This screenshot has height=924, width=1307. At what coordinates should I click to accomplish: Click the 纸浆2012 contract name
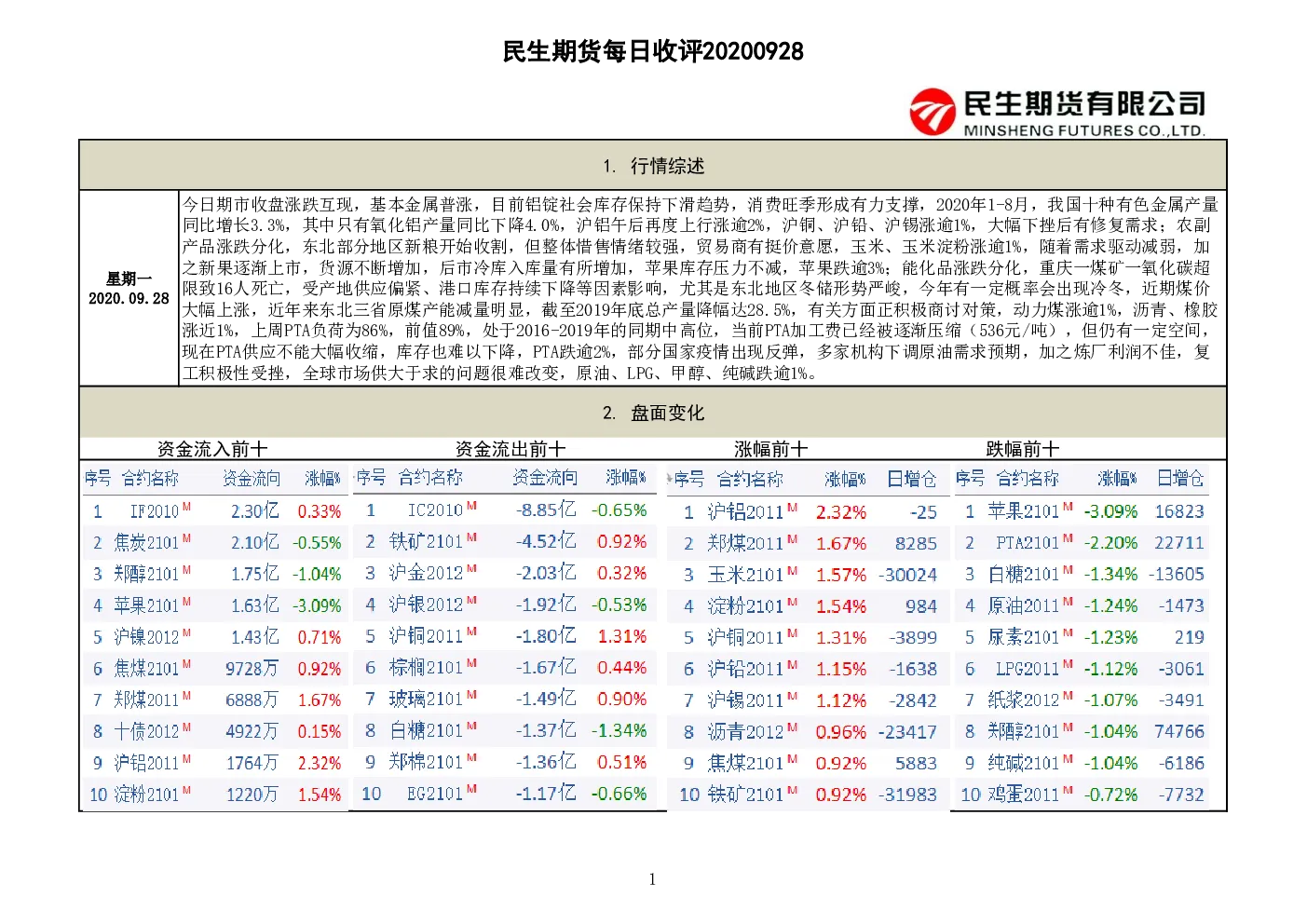tap(1024, 700)
